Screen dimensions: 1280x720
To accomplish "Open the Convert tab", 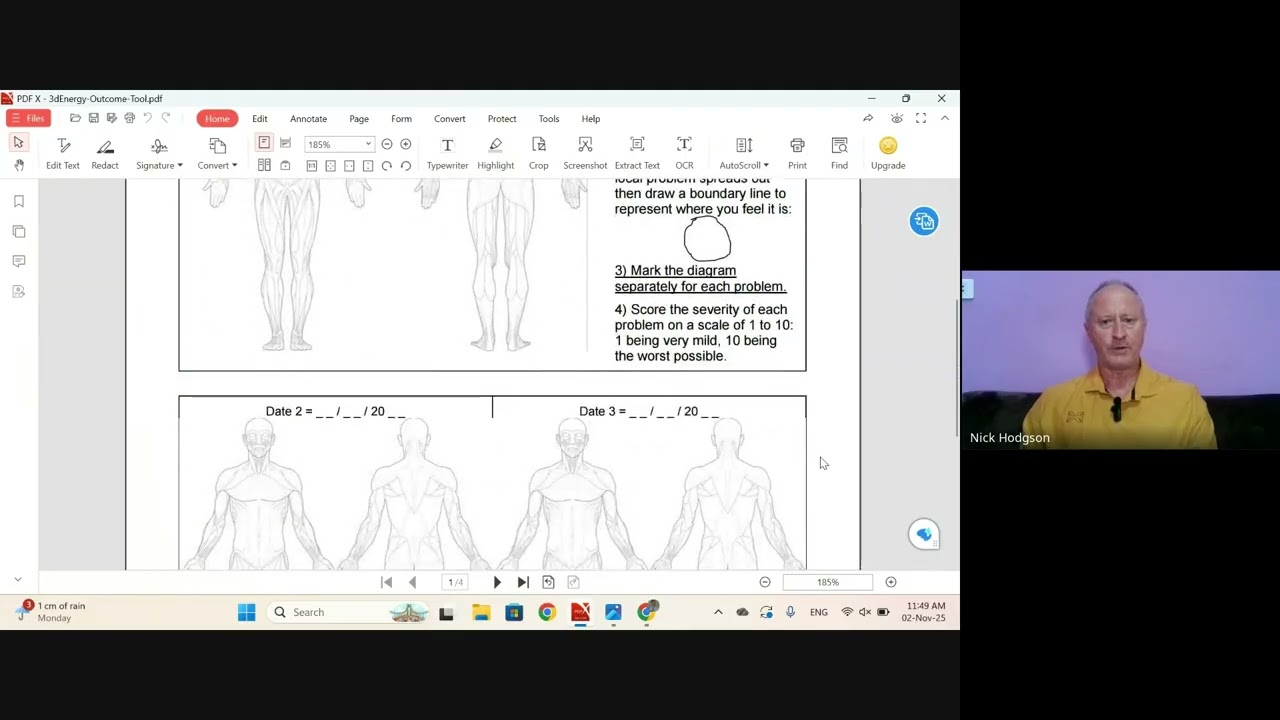I will 450,119.
